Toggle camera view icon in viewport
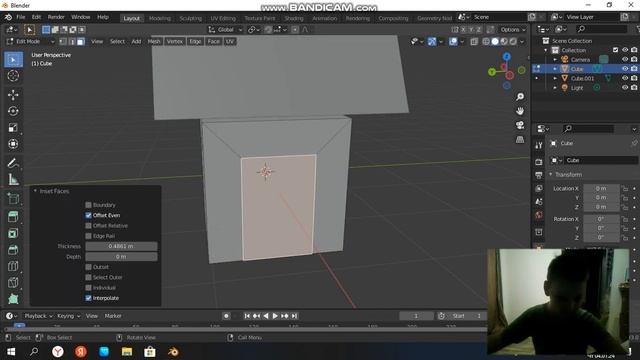 [x=520, y=125]
